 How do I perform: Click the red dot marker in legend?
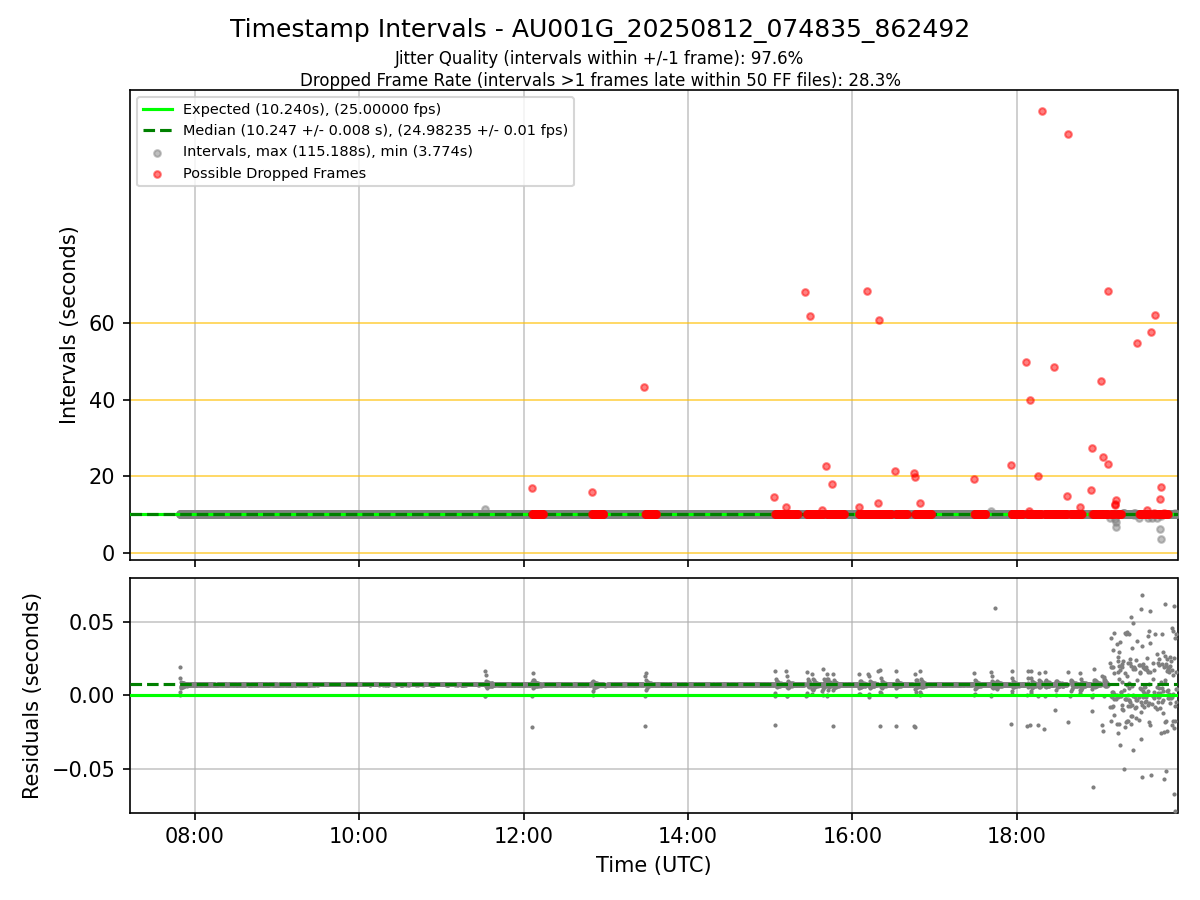coord(158,173)
